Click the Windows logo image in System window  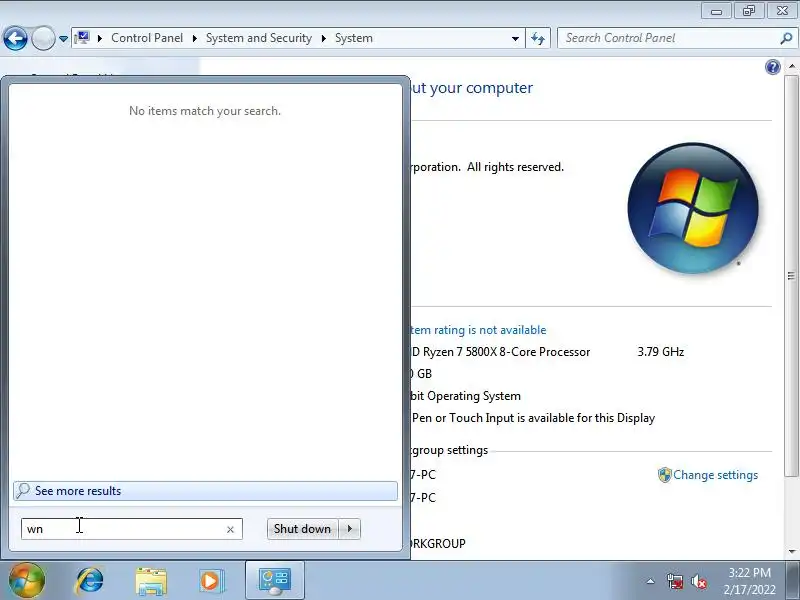point(693,208)
